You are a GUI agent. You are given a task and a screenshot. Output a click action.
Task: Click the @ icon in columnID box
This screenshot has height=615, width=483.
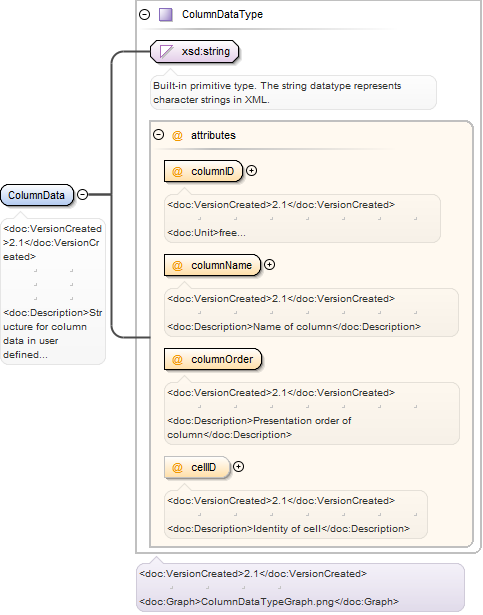177,172
